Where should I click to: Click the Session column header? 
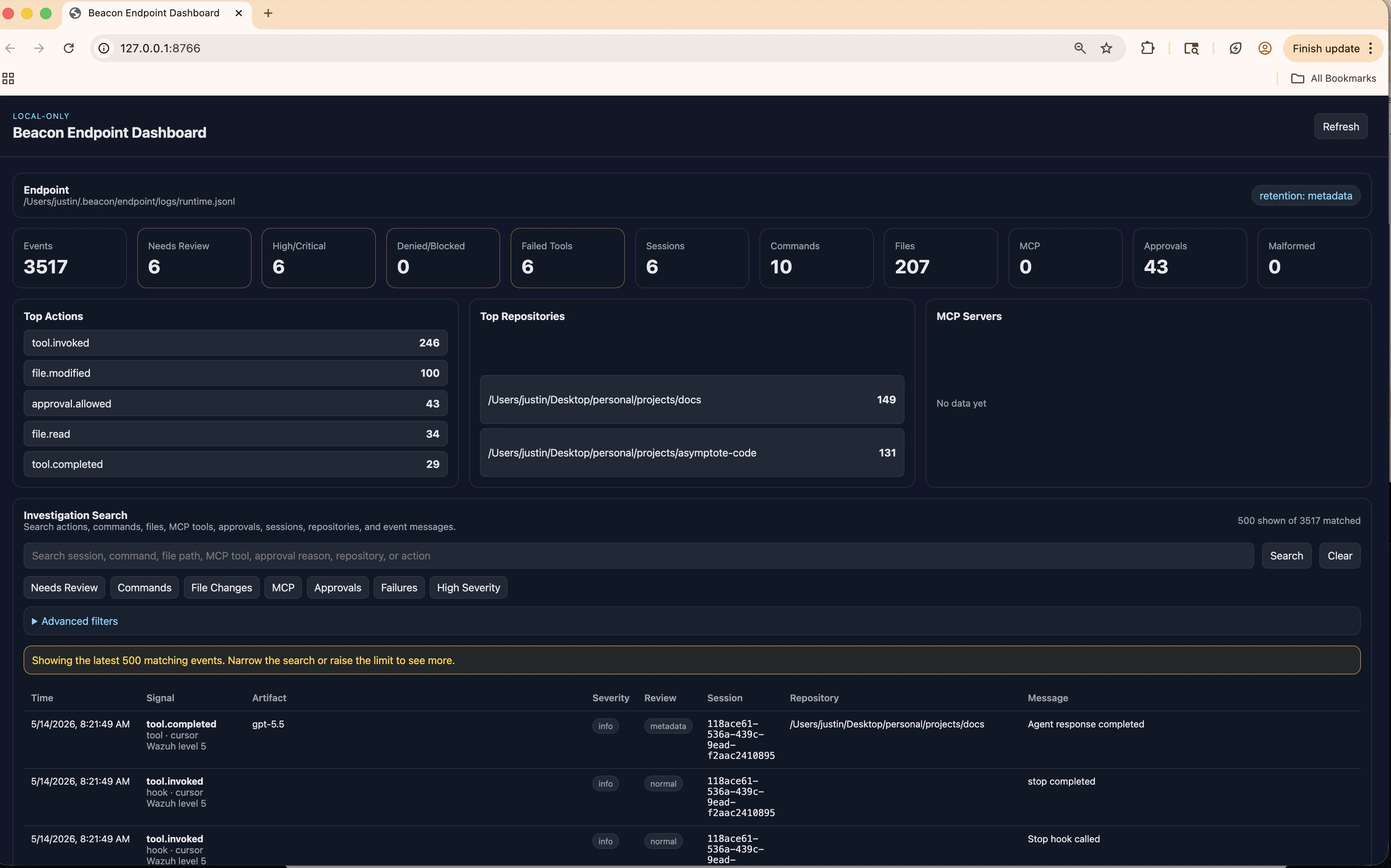(x=724, y=698)
